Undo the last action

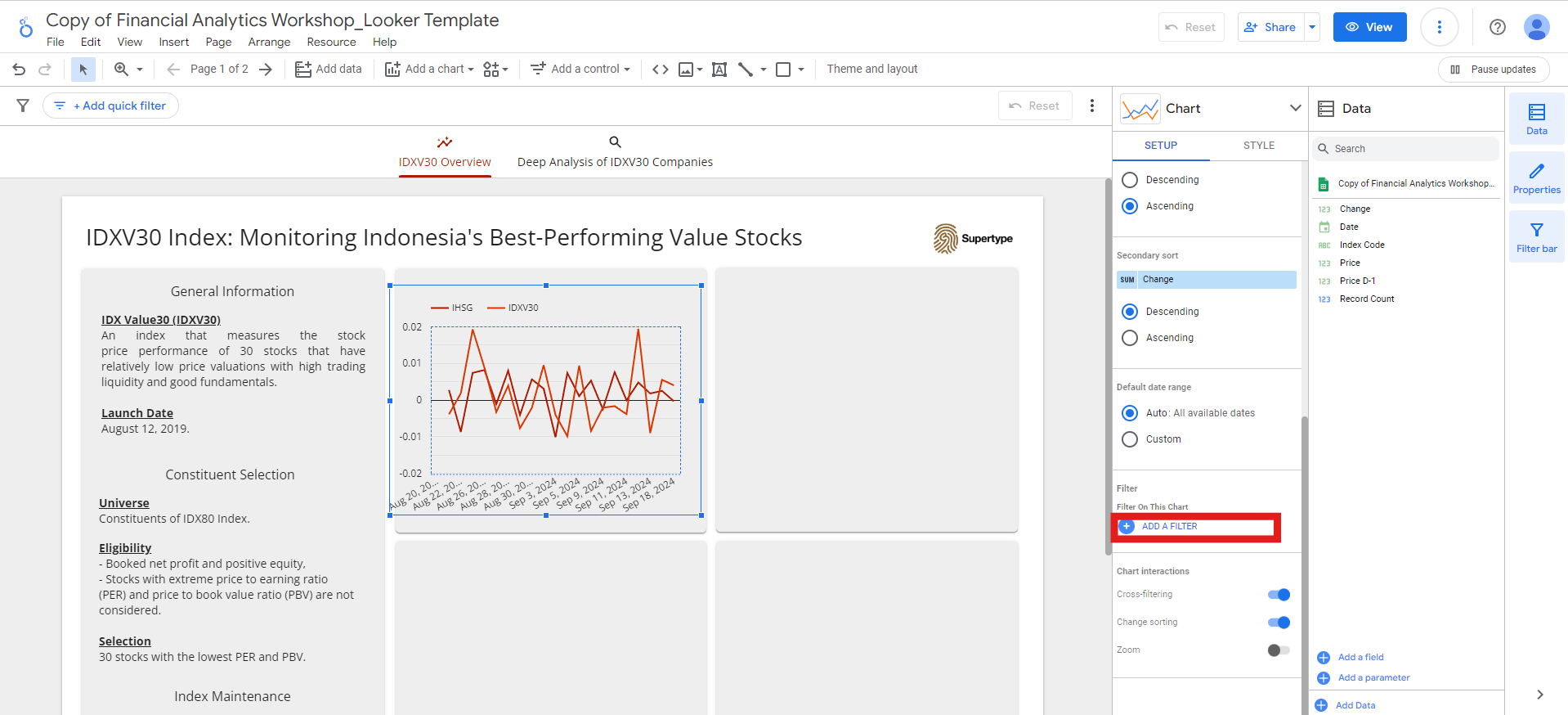click(x=19, y=70)
